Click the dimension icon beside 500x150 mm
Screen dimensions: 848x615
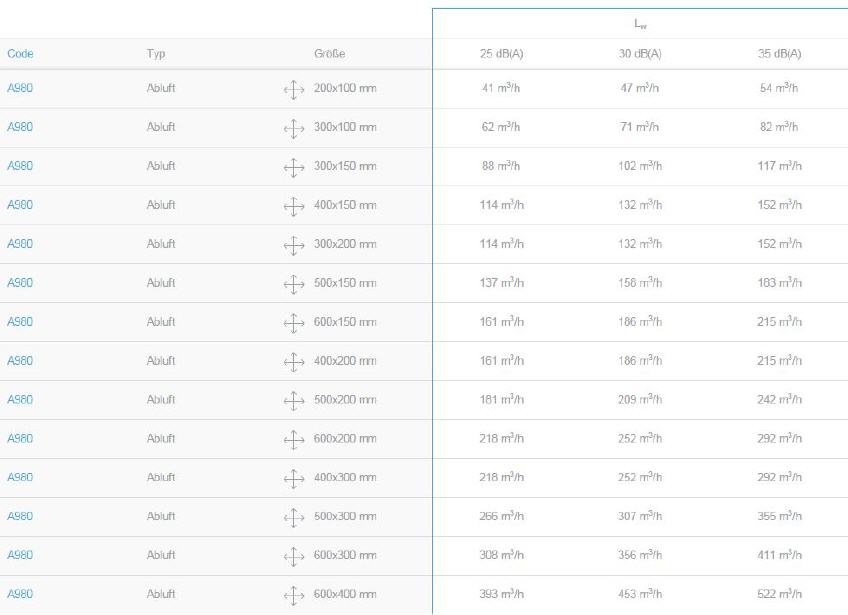tap(294, 285)
